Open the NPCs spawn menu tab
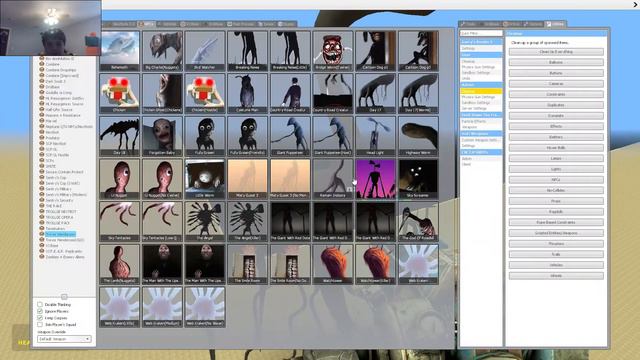Viewport: 640px width, 360px height. coord(147,24)
